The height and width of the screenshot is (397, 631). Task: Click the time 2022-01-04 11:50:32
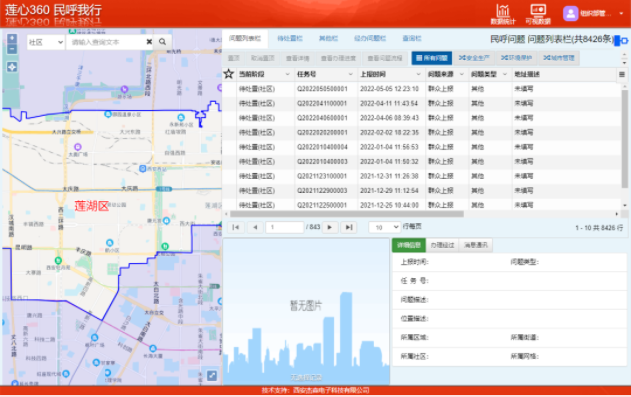pos(389,161)
